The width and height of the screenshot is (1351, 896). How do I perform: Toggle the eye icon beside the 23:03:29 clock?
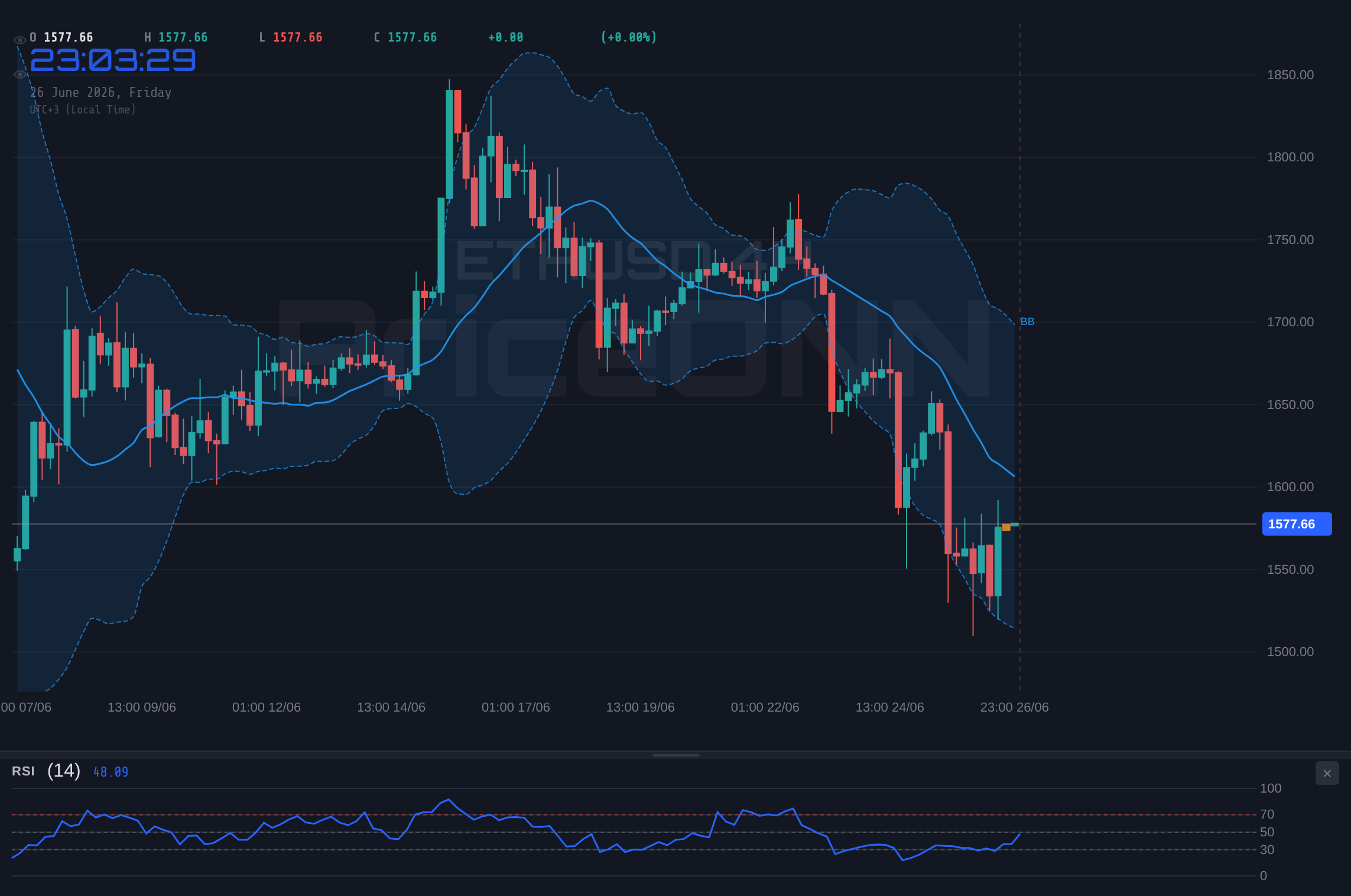20,74
